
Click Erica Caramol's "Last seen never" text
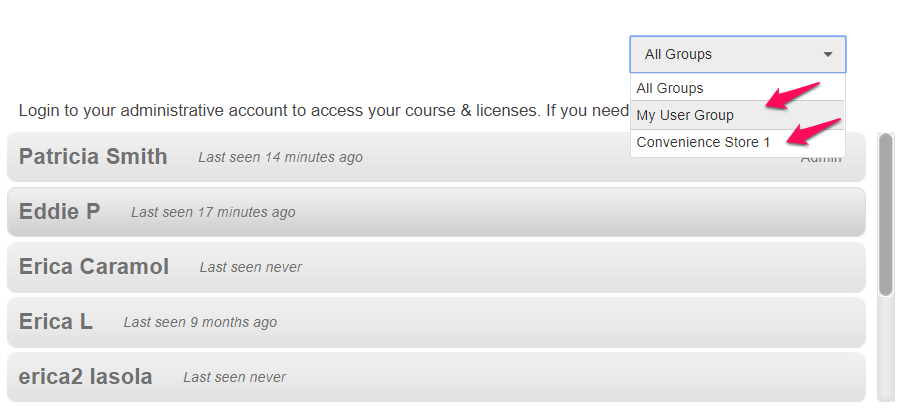(x=250, y=267)
